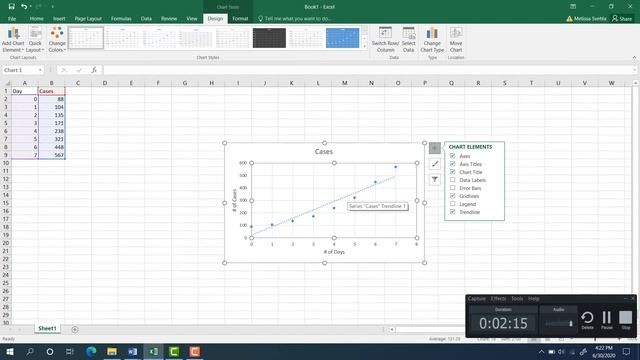Viewport: 640px width, 360px height.
Task: Select cell A1 labeled Day
Action: pos(24,91)
